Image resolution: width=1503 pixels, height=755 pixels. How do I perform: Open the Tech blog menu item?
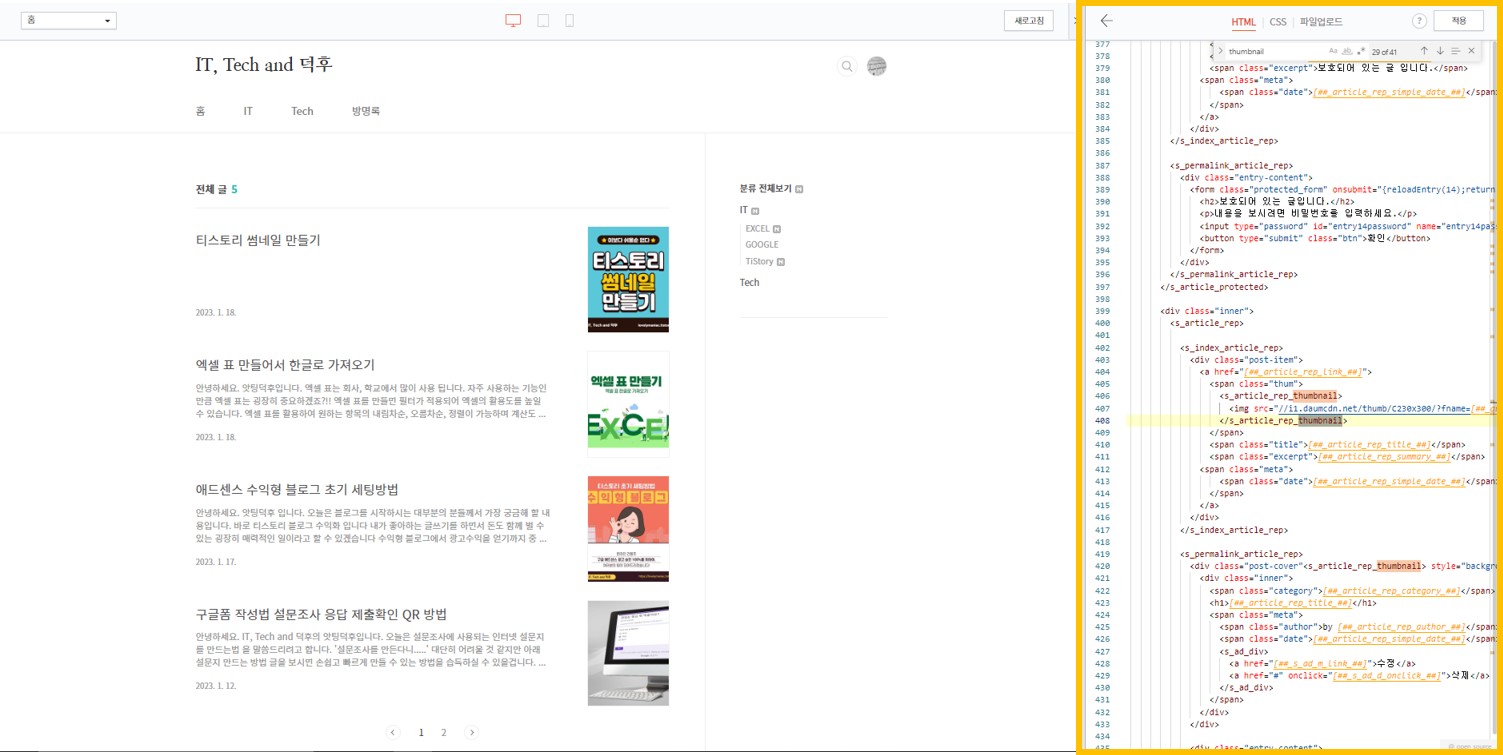click(302, 111)
